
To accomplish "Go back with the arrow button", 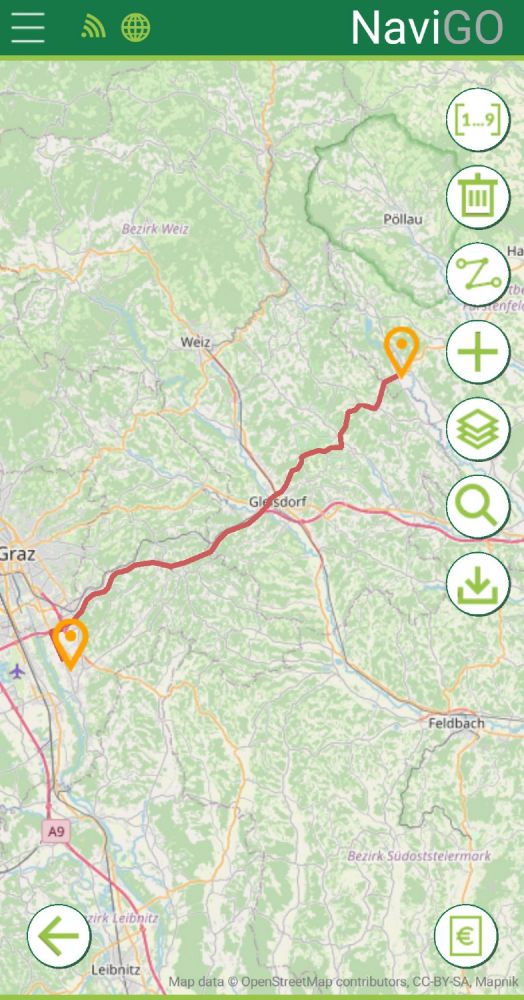I will (x=59, y=936).
